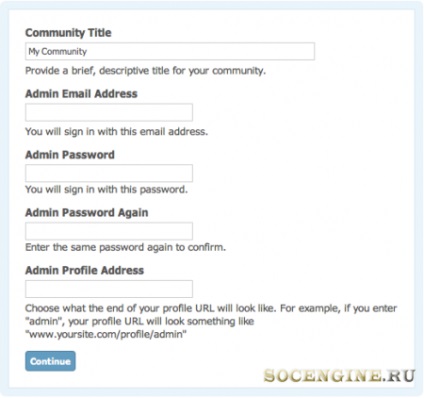The image size is (424, 398).
Task: Click the light blue border of the form panel
Action: pos(212,5)
